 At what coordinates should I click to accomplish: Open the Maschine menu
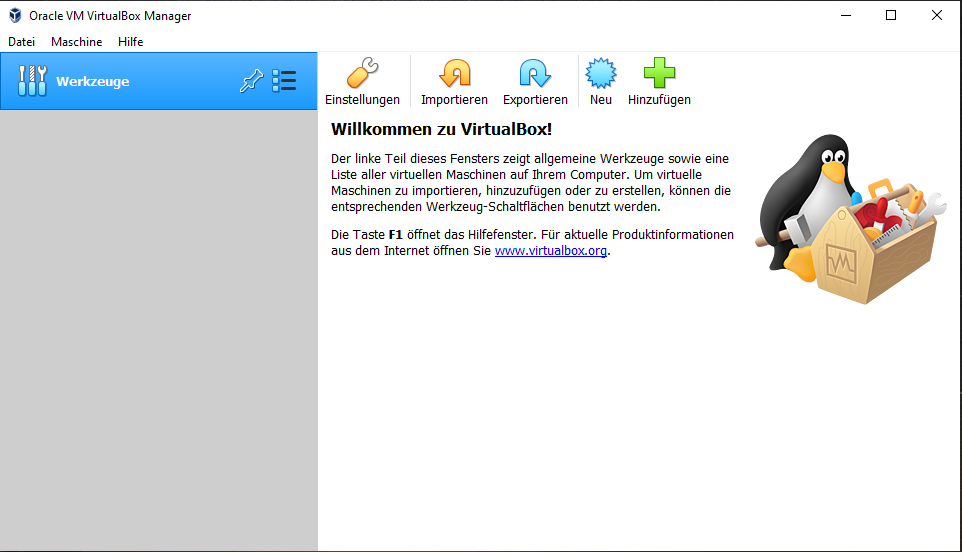[77, 42]
